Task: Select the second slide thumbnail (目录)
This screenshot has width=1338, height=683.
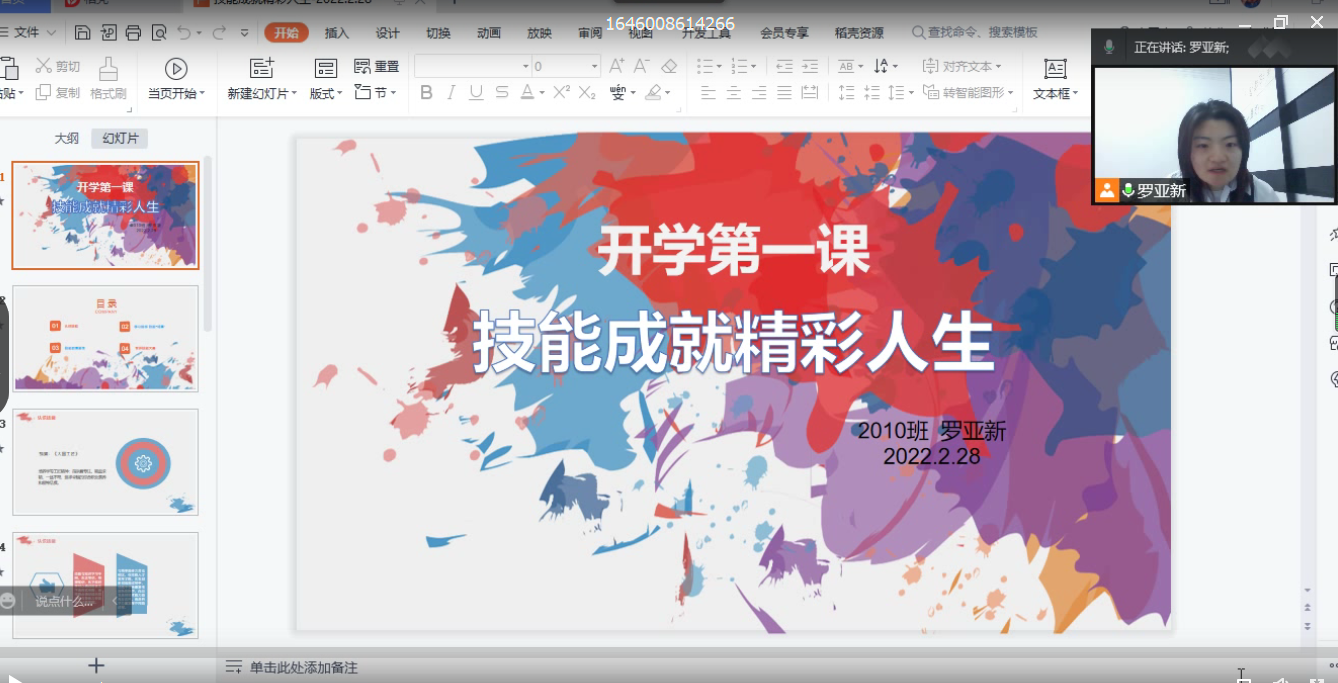Action: click(105, 339)
